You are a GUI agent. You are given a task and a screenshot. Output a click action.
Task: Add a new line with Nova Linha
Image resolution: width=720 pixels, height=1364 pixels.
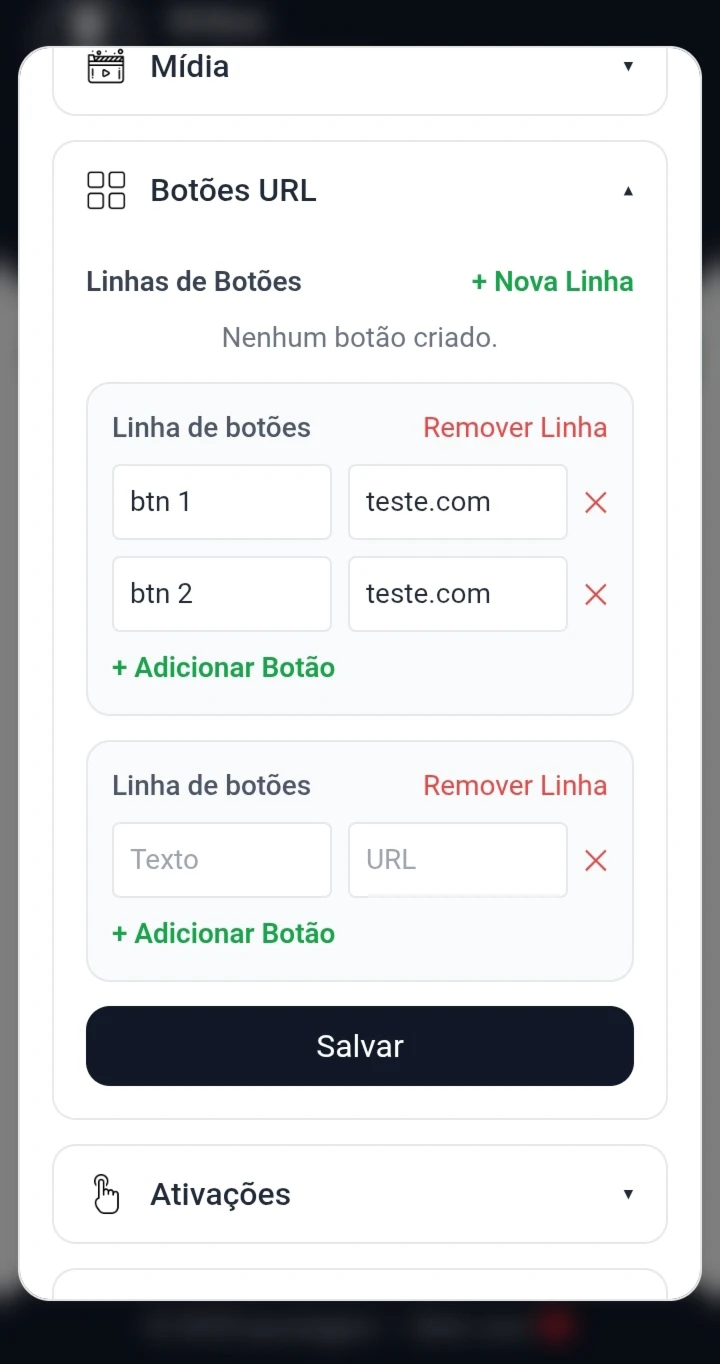tap(552, 282)
